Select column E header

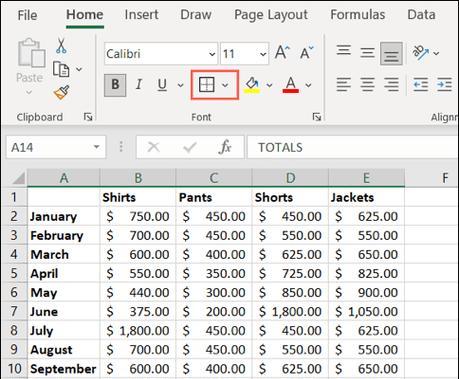(x=366, y=178)
